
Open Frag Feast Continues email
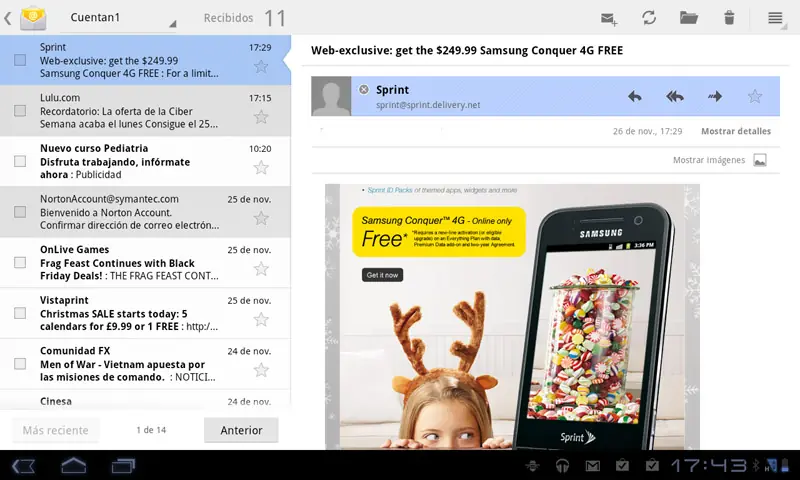pyautogui.click(x=145, y=262)
